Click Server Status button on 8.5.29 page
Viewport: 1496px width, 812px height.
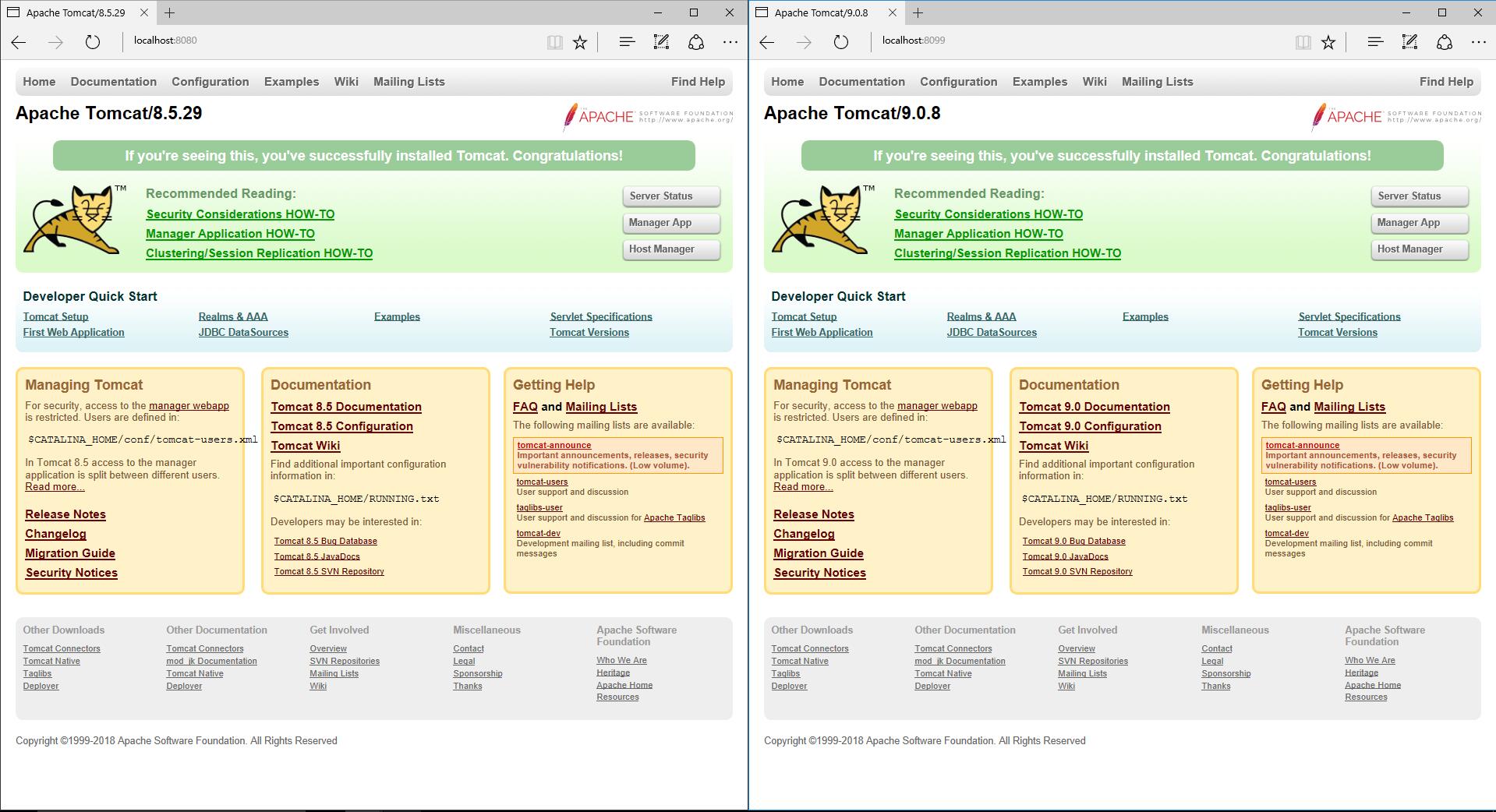670,196
